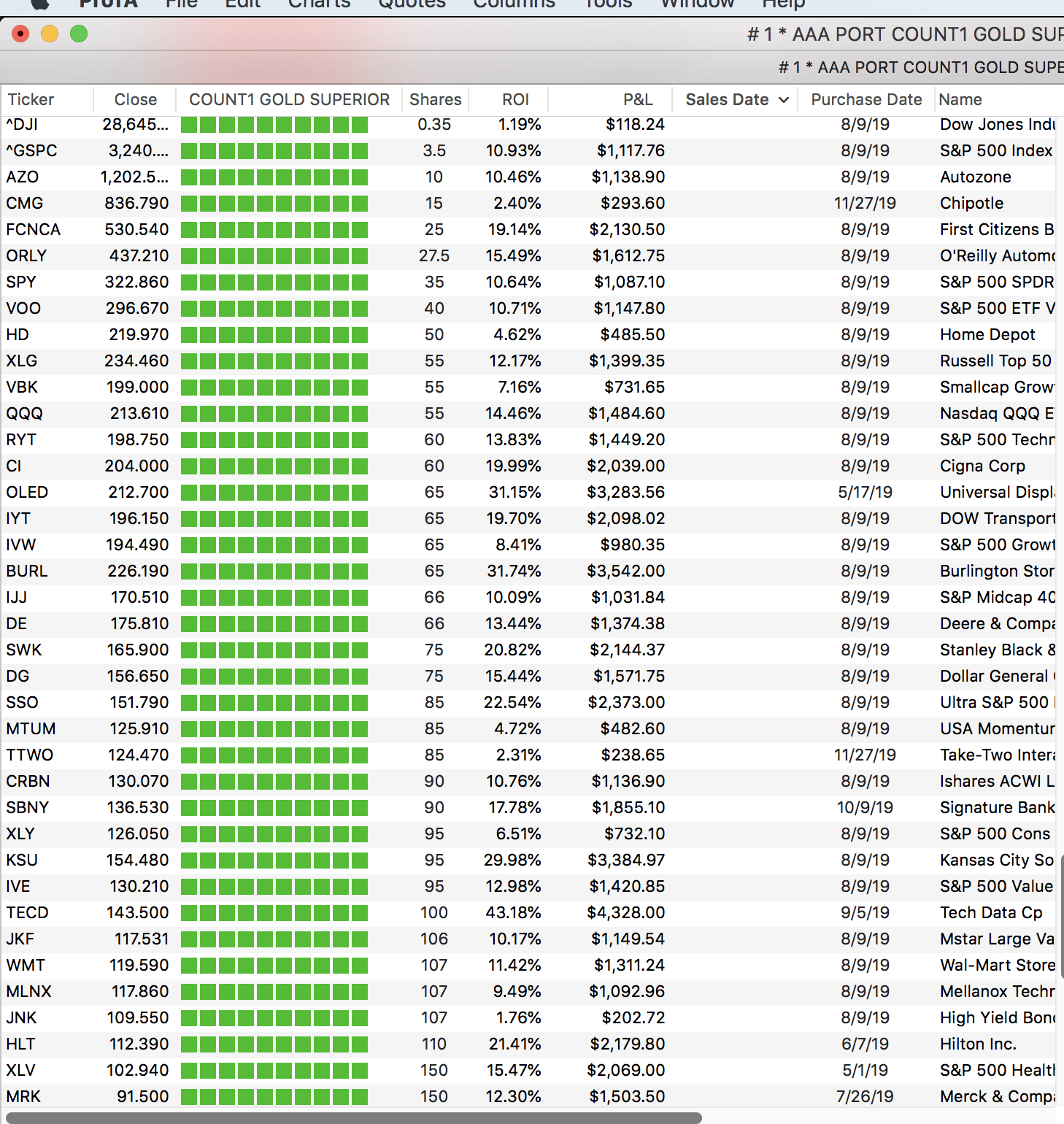Click the close price 234.460
Image resolution: width=1064 pixels, height=1124 pixels.
pos(136,361)
